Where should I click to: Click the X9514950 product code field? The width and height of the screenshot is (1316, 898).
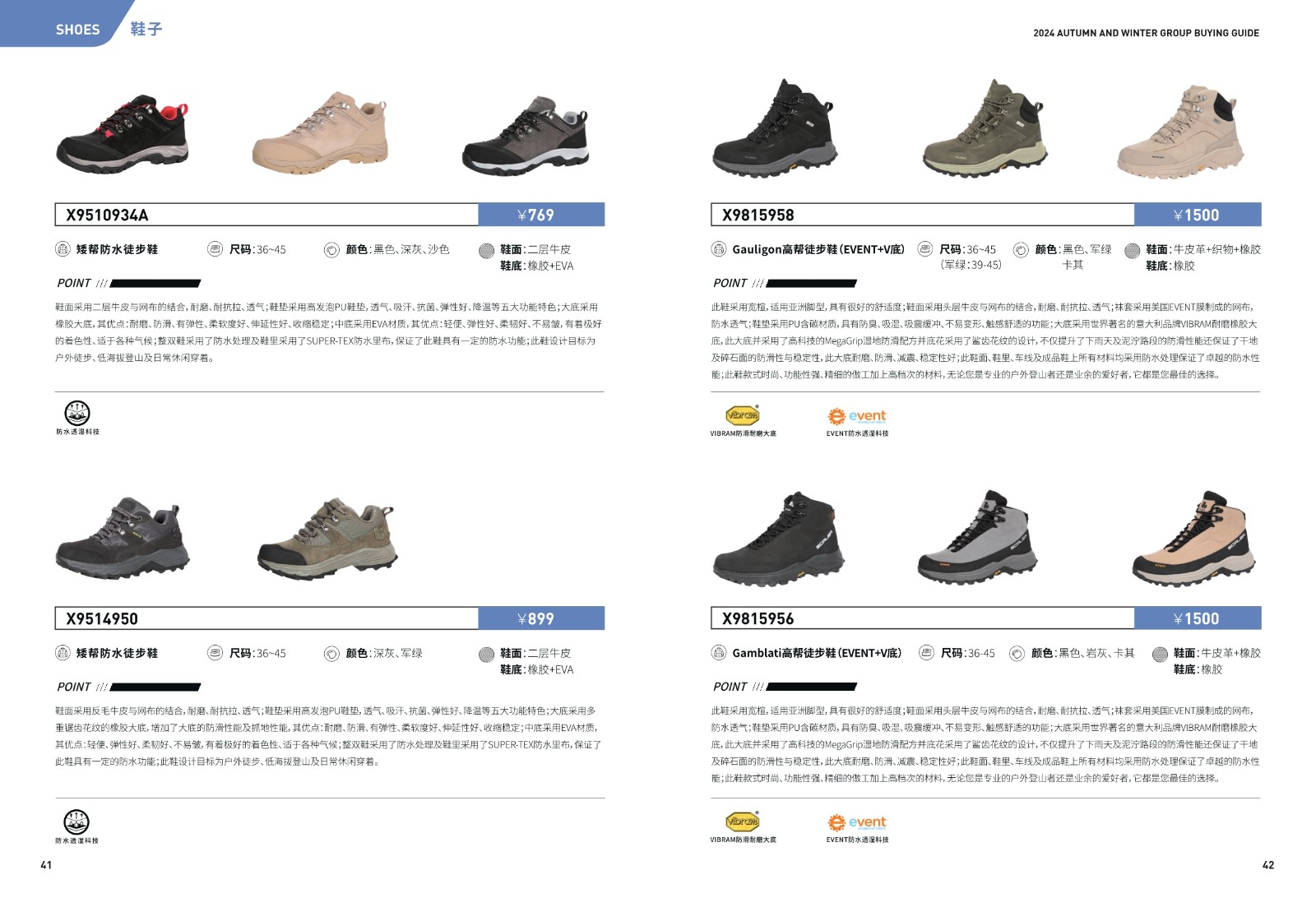pyautogui.click(x=266, y=618)
